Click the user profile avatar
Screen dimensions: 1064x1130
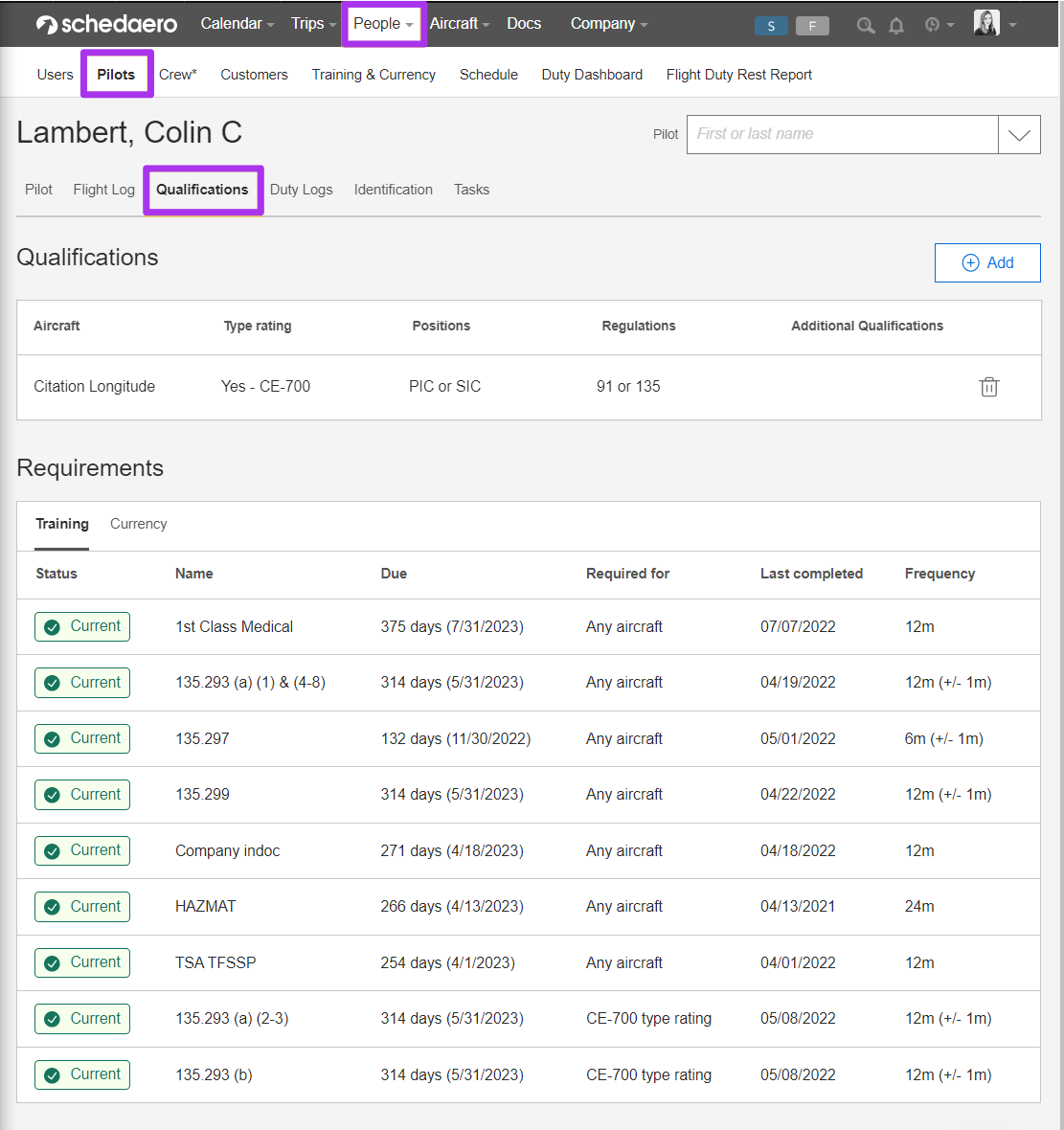(986, 23)
